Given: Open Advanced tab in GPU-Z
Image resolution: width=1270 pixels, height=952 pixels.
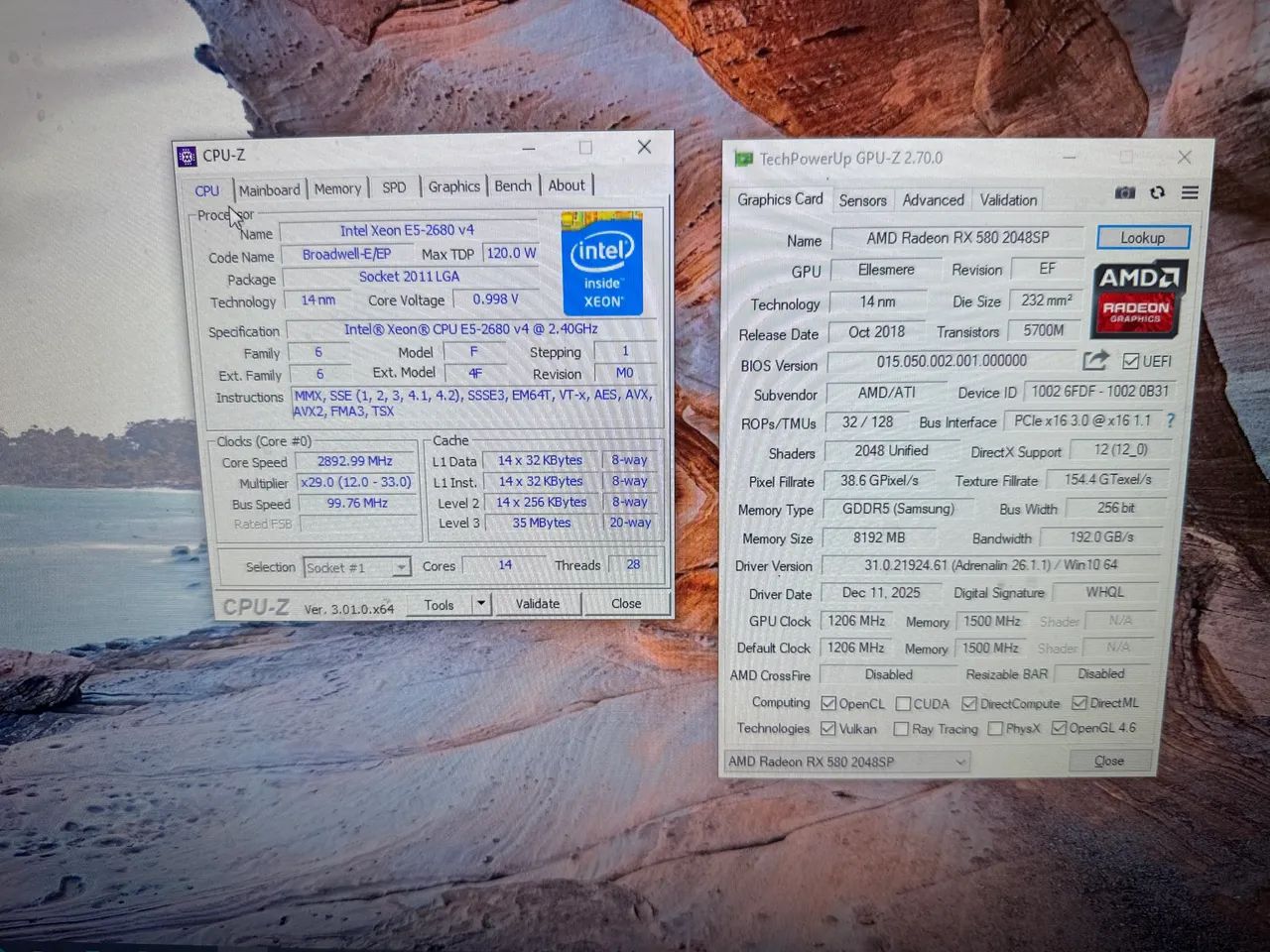Looking at the screenshot, I should tap(933, 199).
